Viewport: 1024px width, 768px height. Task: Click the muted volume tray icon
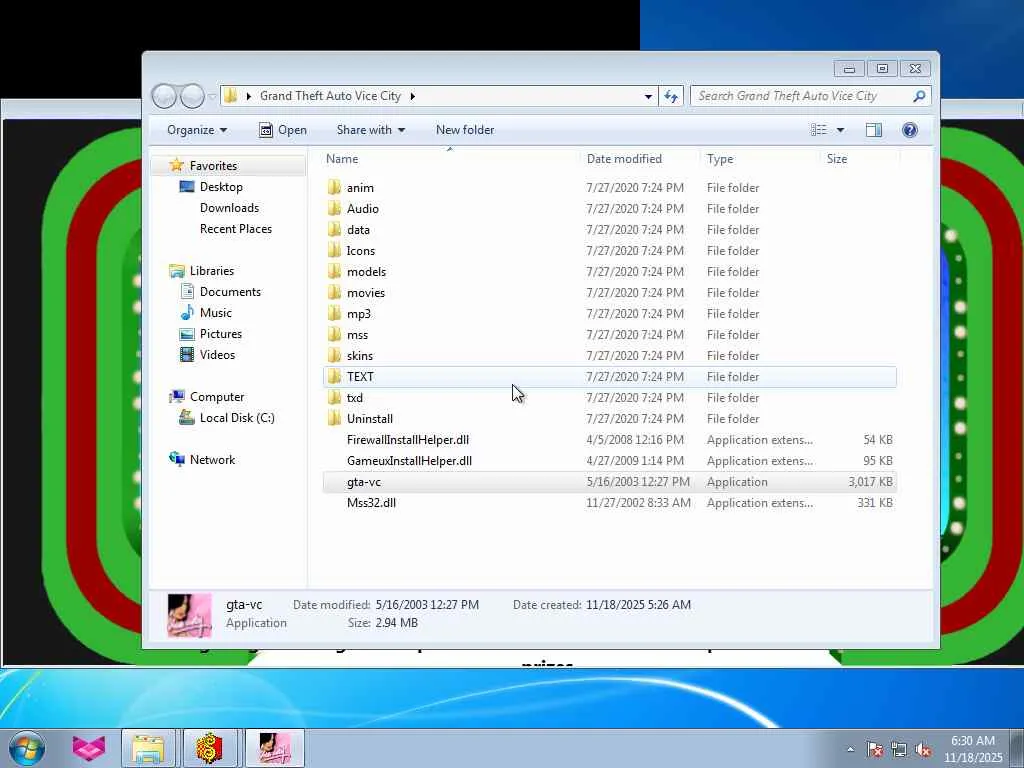pyautogui.click(x=923, y=750)
